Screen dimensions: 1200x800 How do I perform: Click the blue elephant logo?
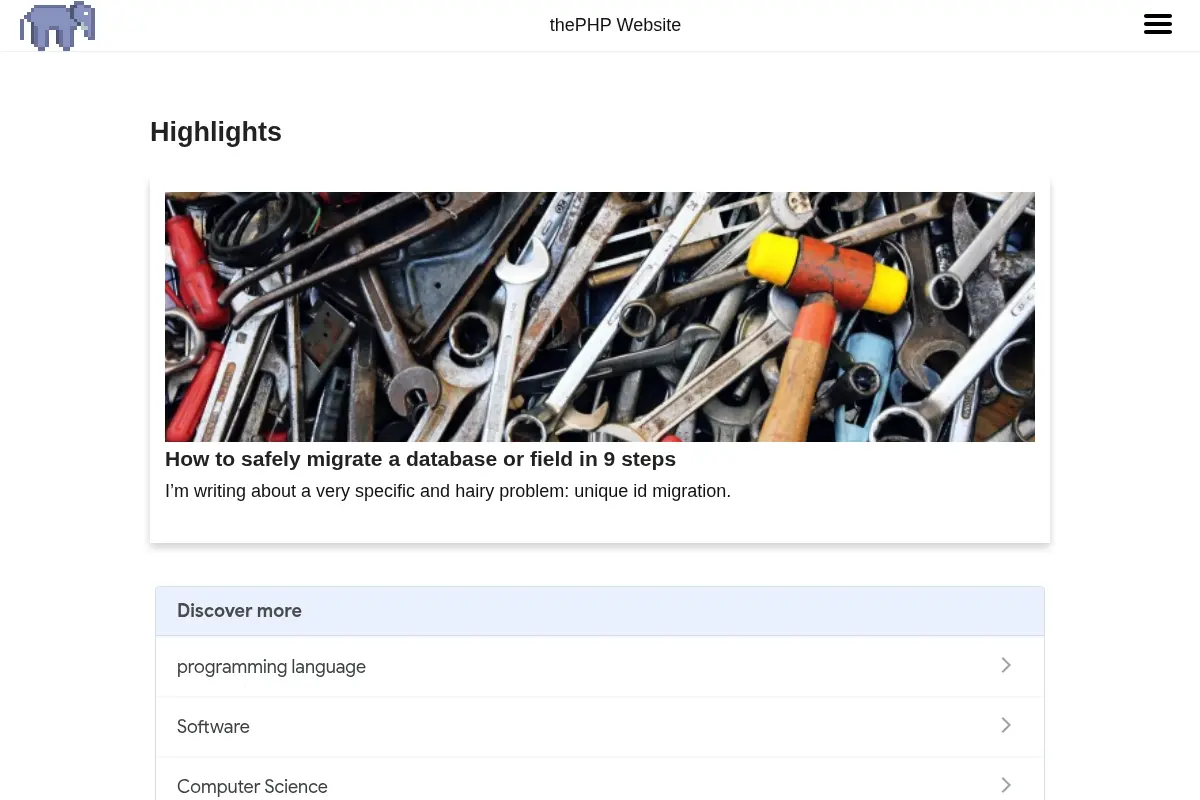point(57,26)
